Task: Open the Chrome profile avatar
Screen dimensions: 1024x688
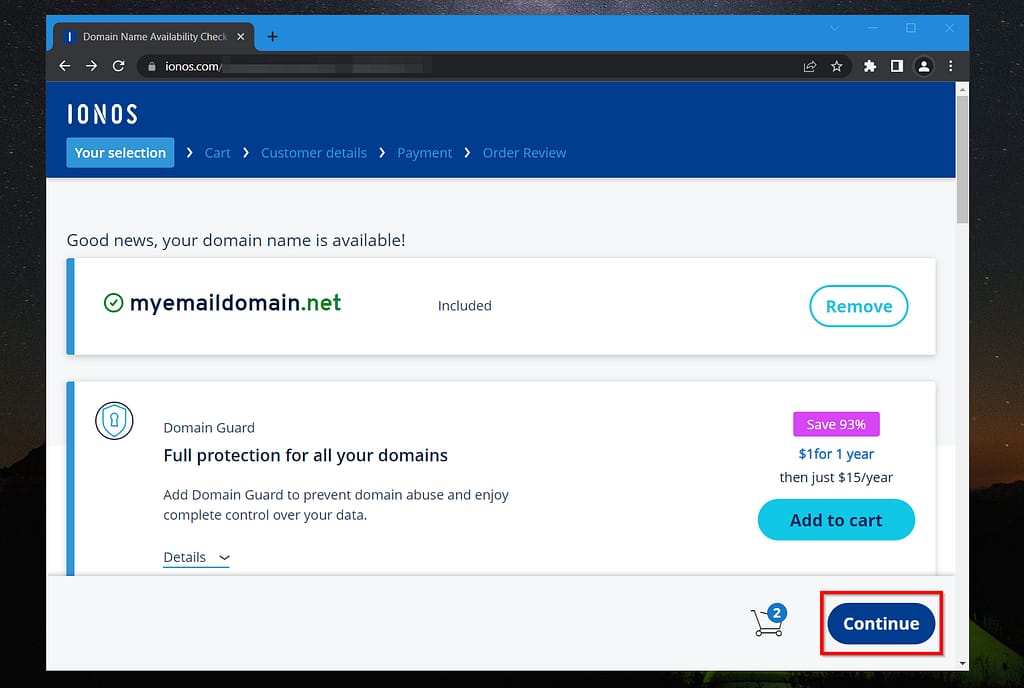Action: [923, 66]
